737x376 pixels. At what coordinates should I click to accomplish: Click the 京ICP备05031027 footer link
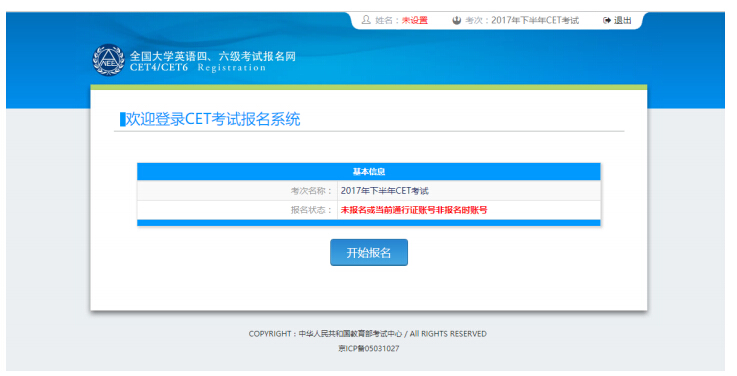coord(368,348)
